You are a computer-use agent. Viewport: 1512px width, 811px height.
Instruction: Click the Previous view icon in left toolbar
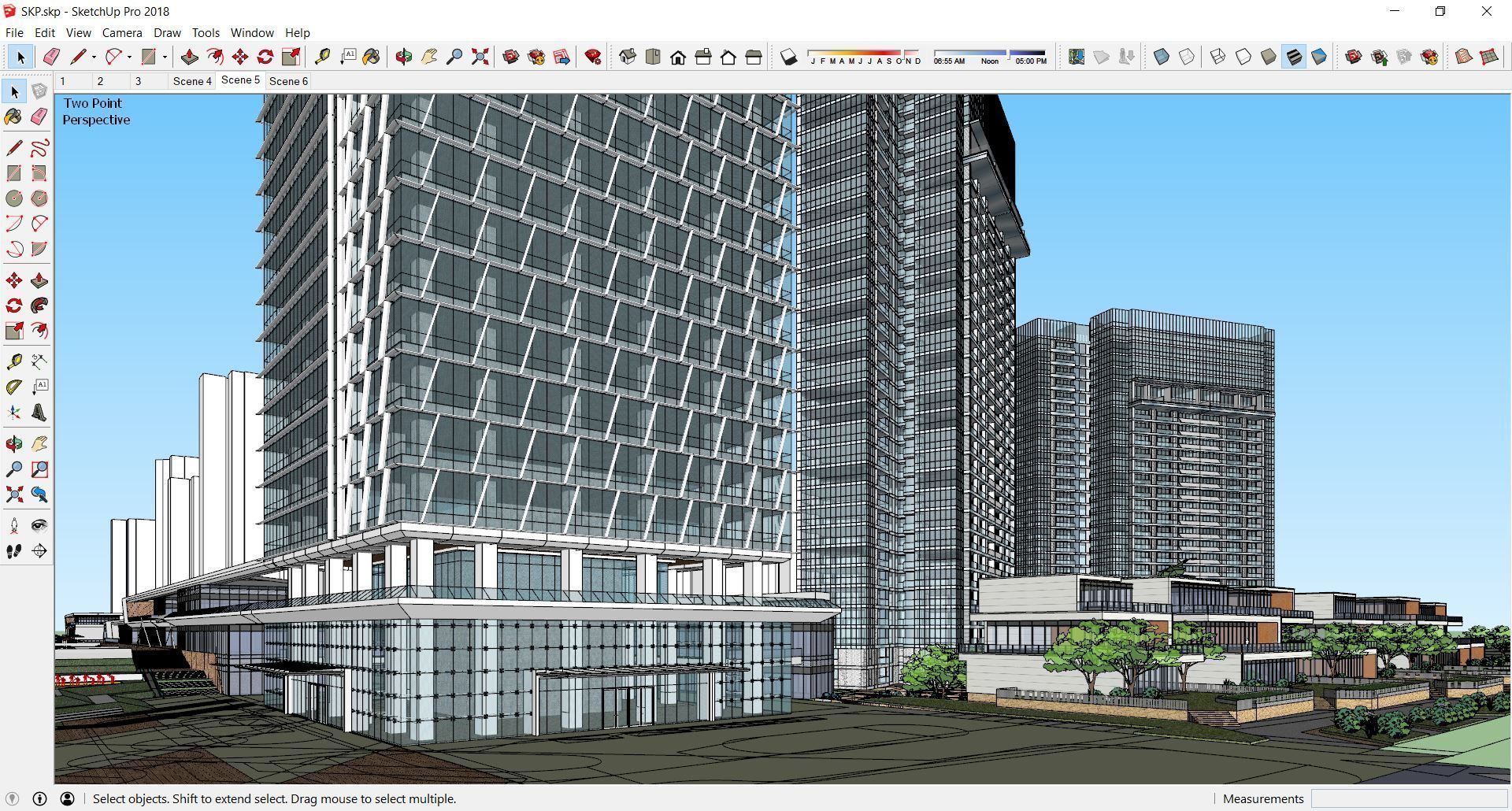[39, 494]
